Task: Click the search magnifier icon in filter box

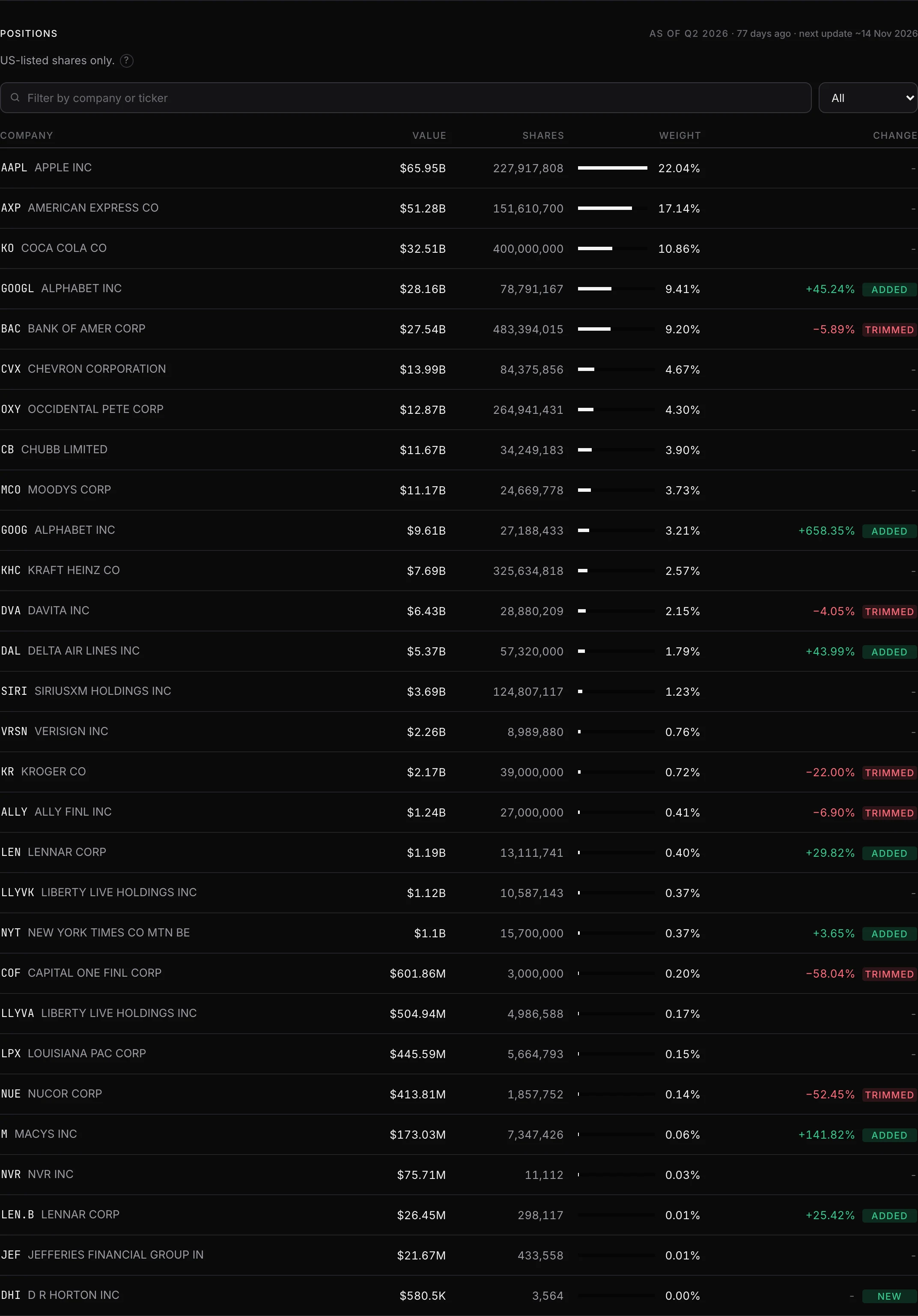Action: click(15, 98)
